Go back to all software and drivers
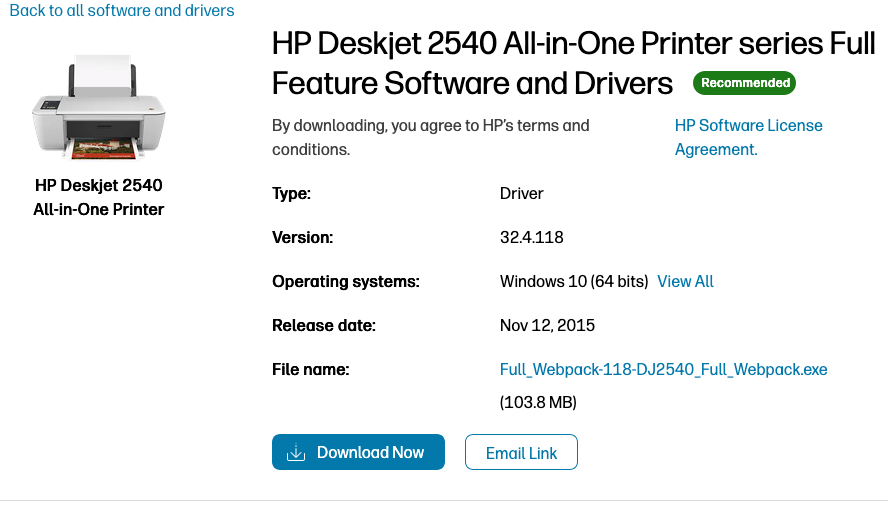The height and width of the screenshot is (505, 888). pos(122,11)
